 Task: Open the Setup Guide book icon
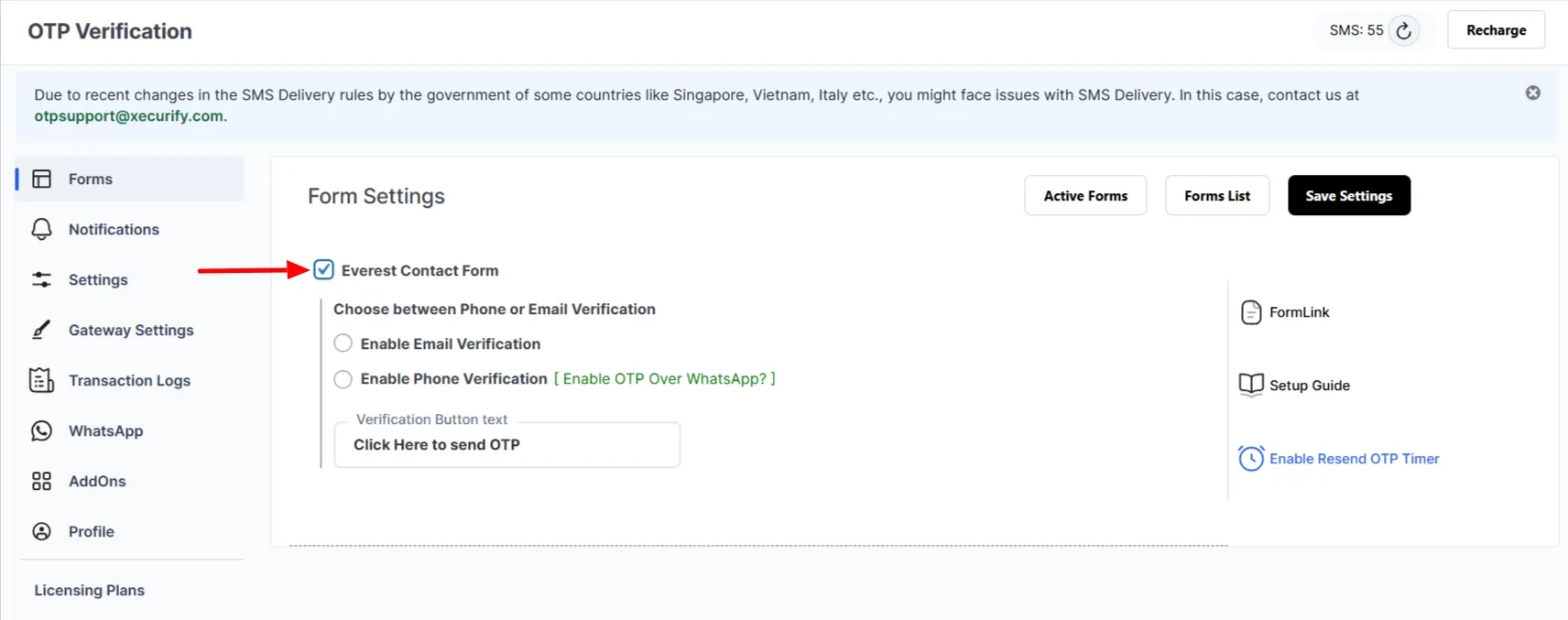click(1251, 385)
